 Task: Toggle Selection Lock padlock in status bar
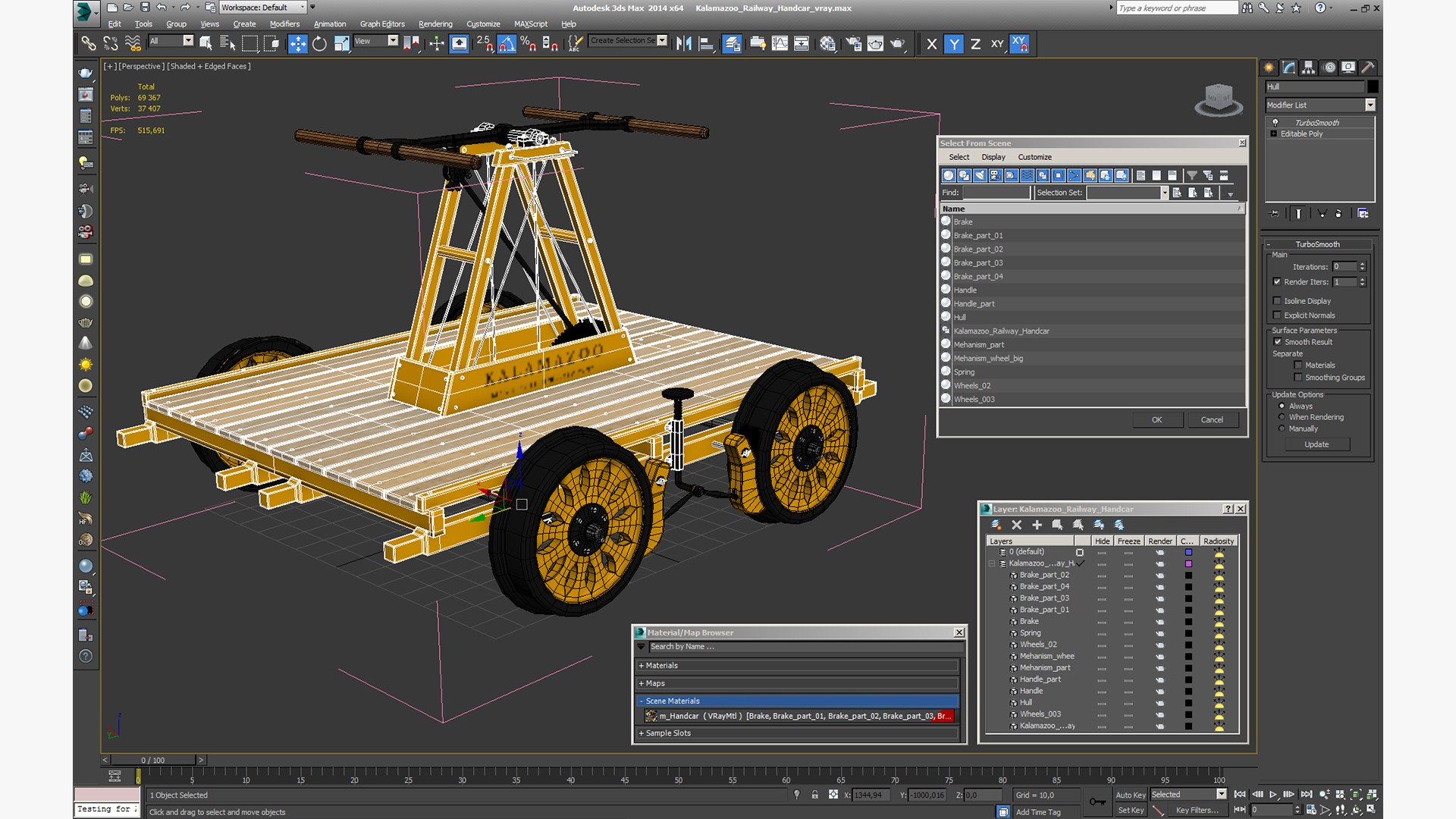click(814, 795)
